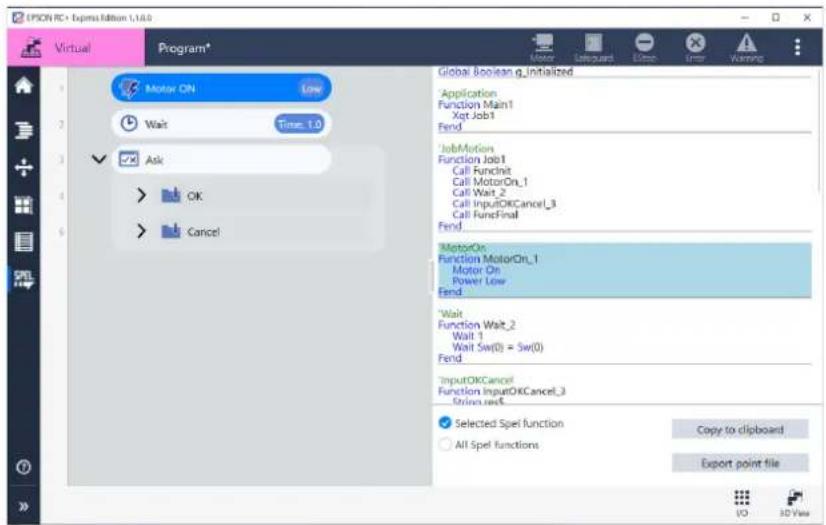Click the Call FuncFinal code line
Screen dimensions: 826x525
pos(485,214)
